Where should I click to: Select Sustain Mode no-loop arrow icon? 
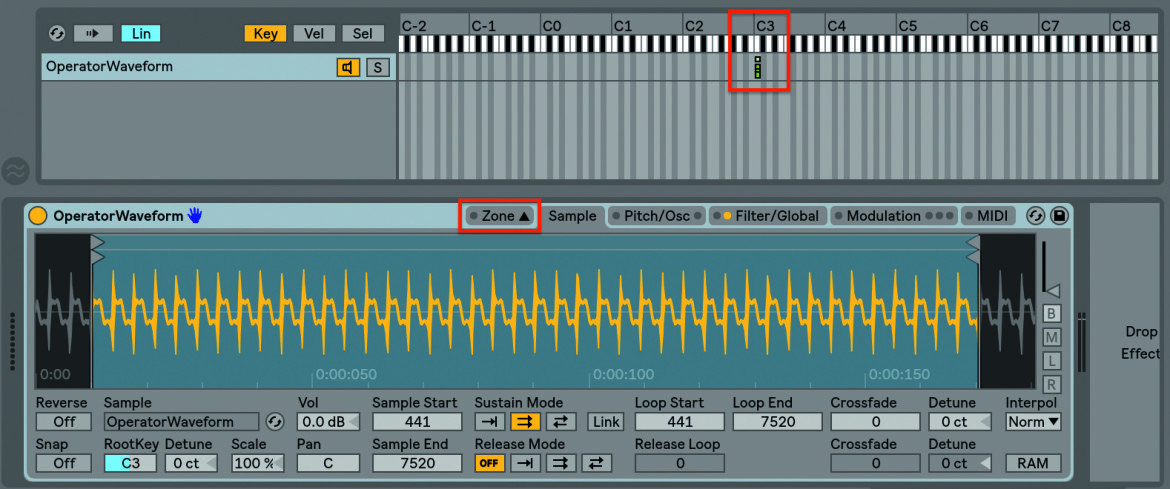pos(490,422)
